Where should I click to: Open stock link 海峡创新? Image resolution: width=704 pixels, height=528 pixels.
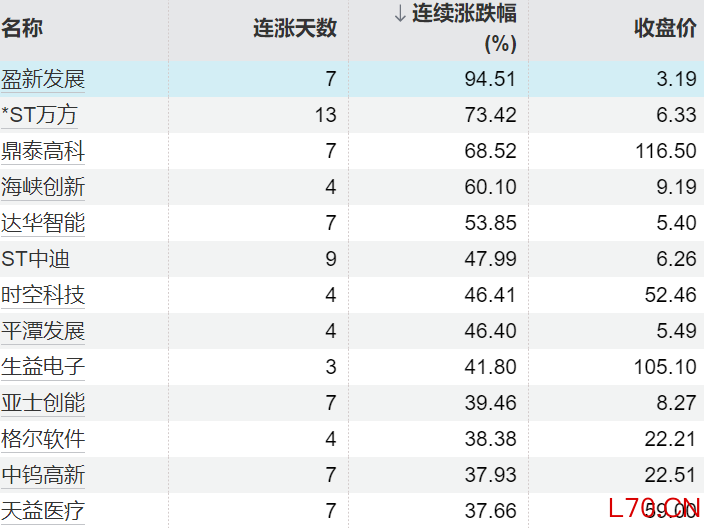point(43,187)
